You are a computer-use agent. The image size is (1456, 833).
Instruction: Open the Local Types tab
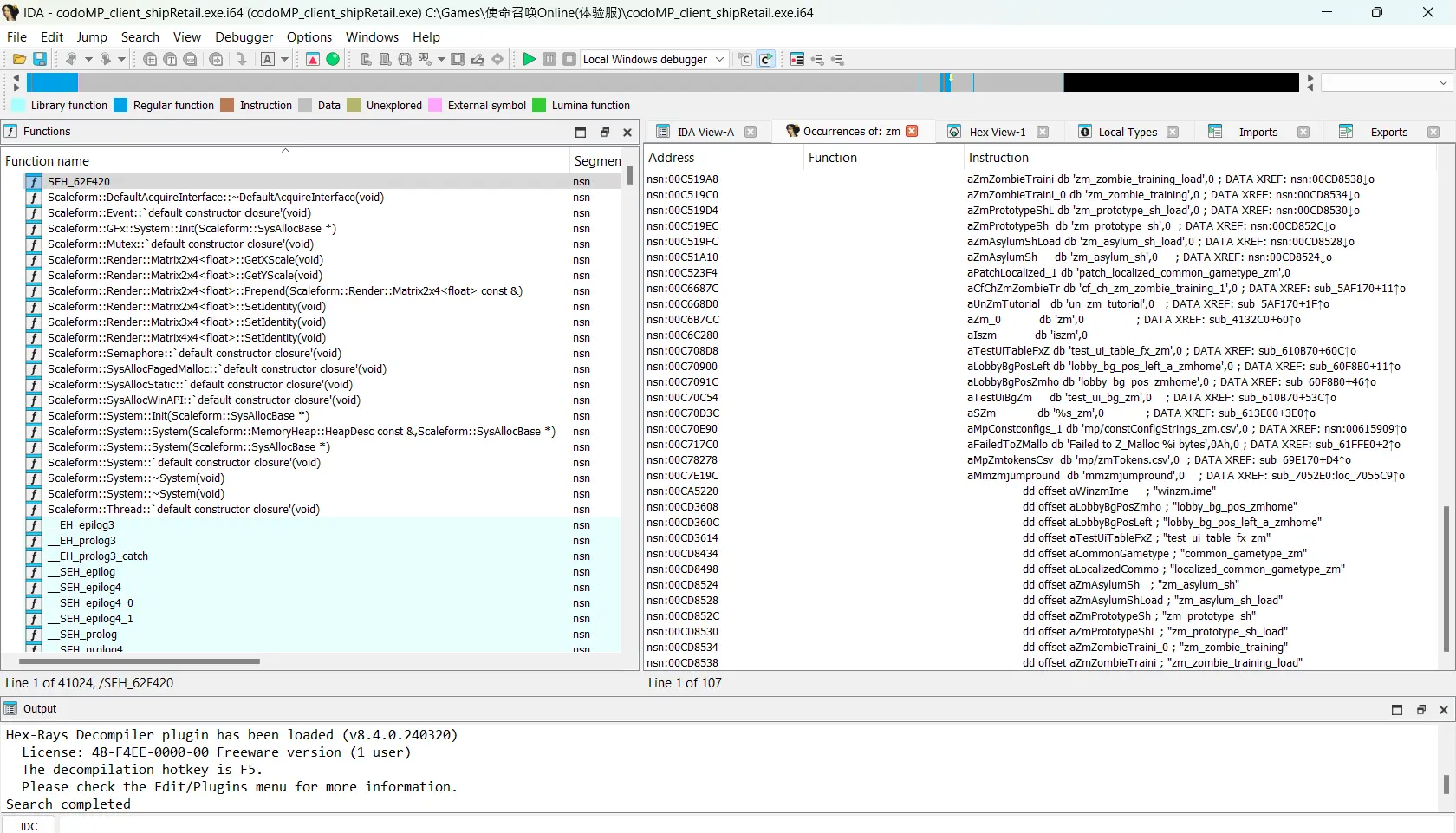(1127, 132)
